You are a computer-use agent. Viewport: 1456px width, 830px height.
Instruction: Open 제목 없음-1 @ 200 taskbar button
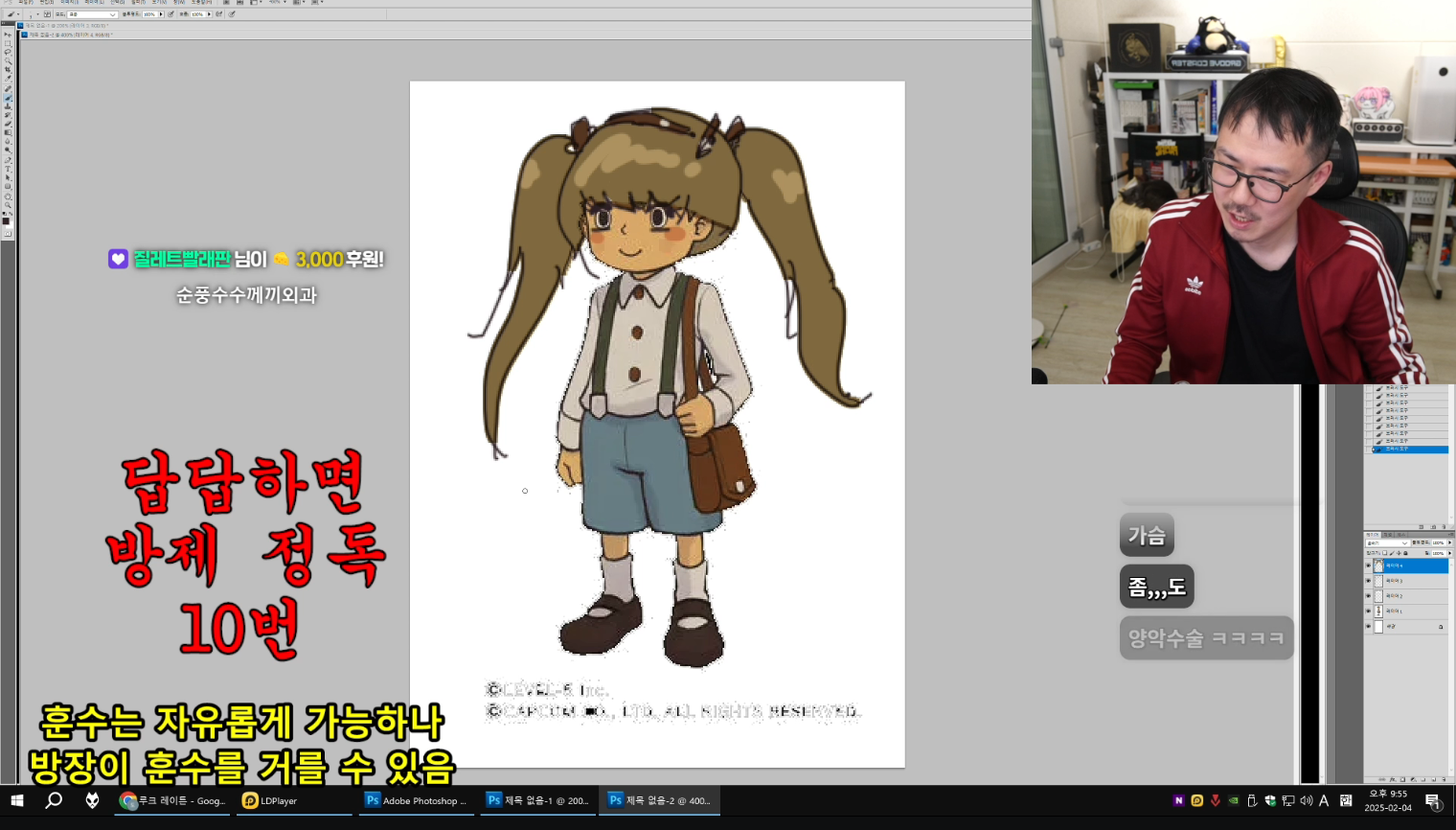pyautogui.click(x=538, y=800)
